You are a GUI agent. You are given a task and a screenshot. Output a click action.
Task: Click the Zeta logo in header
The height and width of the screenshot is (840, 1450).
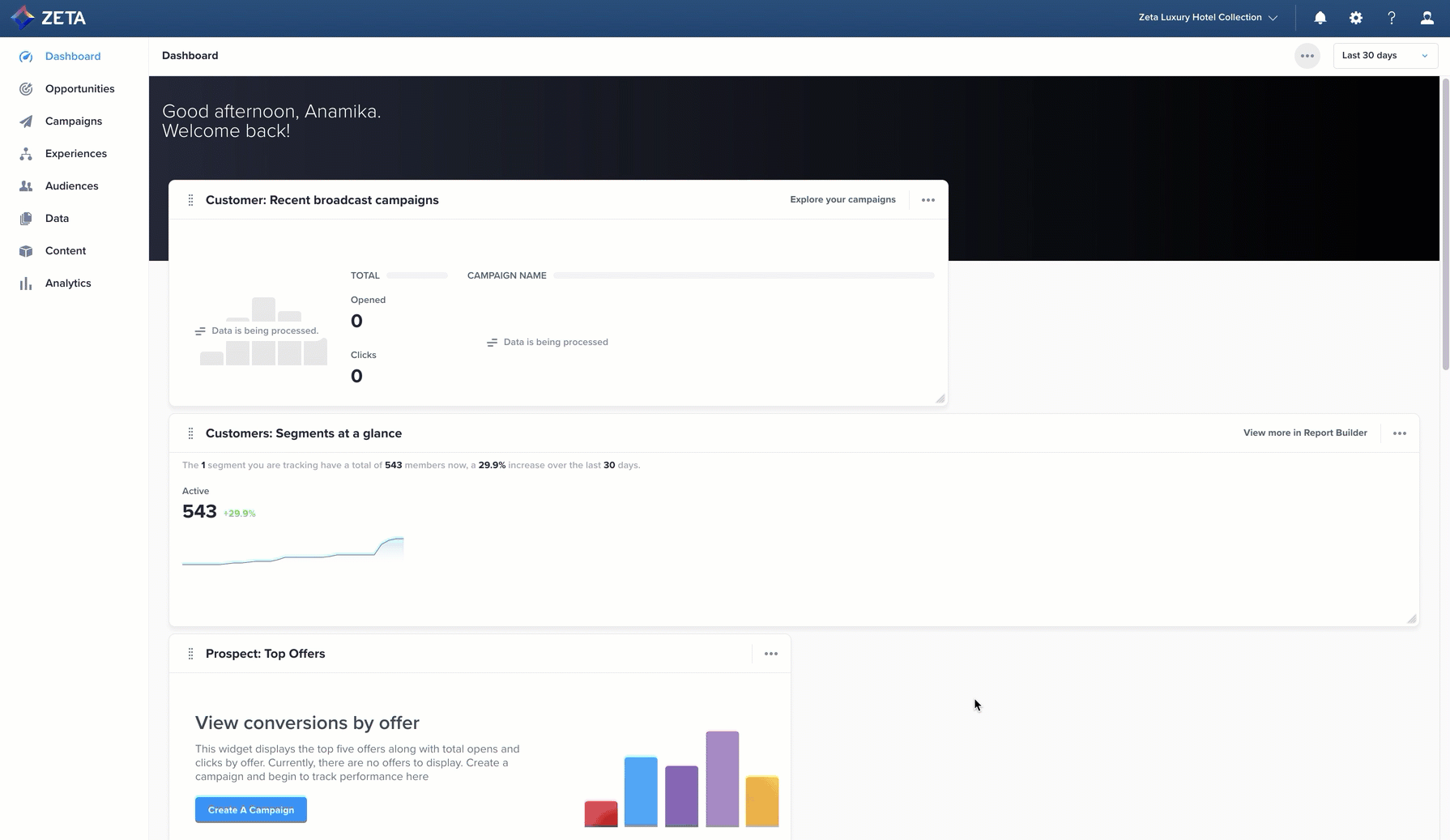coord(48,18)
